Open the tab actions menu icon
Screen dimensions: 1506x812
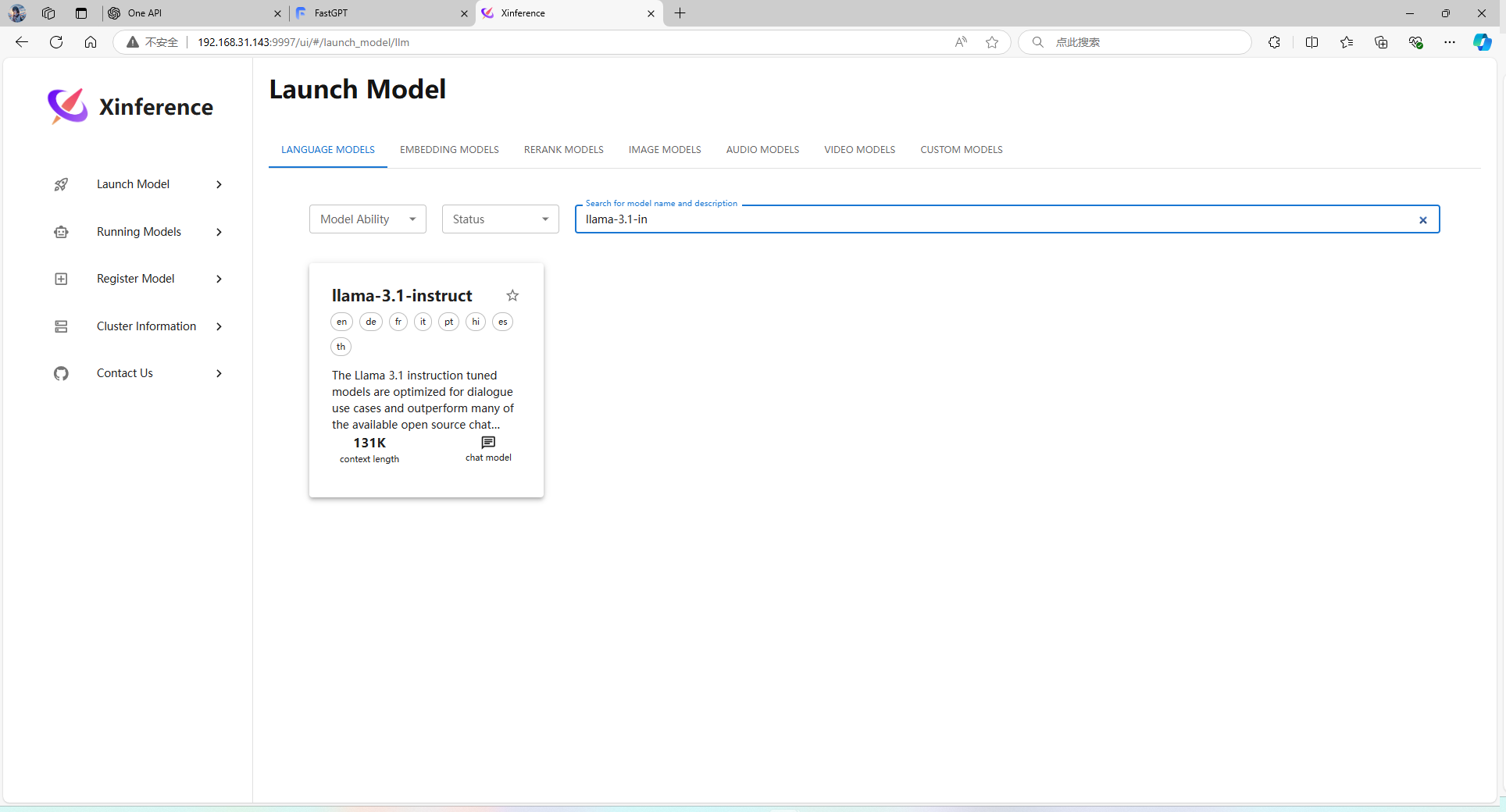tap(81, 13)
